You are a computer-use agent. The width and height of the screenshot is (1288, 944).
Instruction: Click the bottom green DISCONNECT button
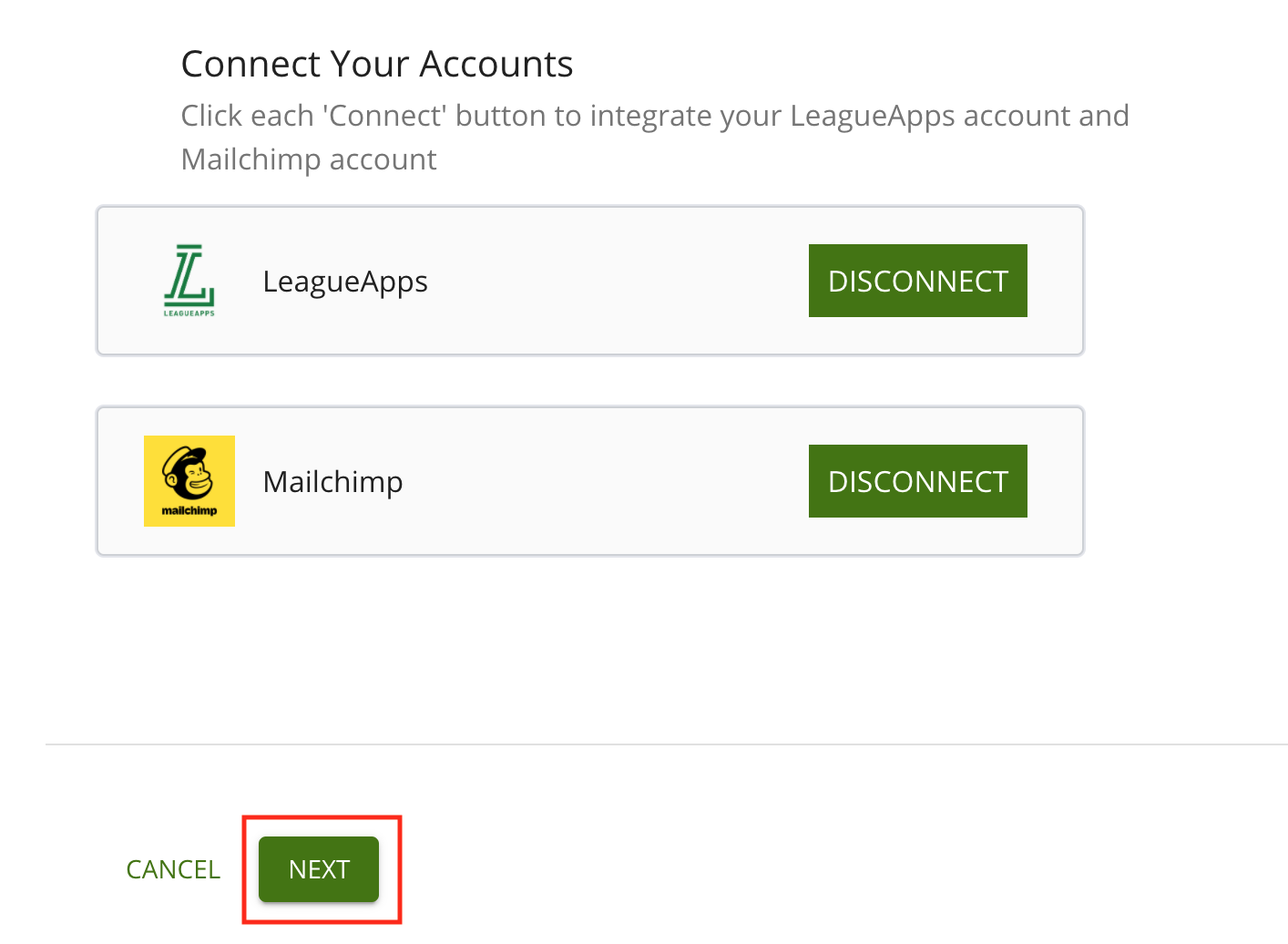917,481
